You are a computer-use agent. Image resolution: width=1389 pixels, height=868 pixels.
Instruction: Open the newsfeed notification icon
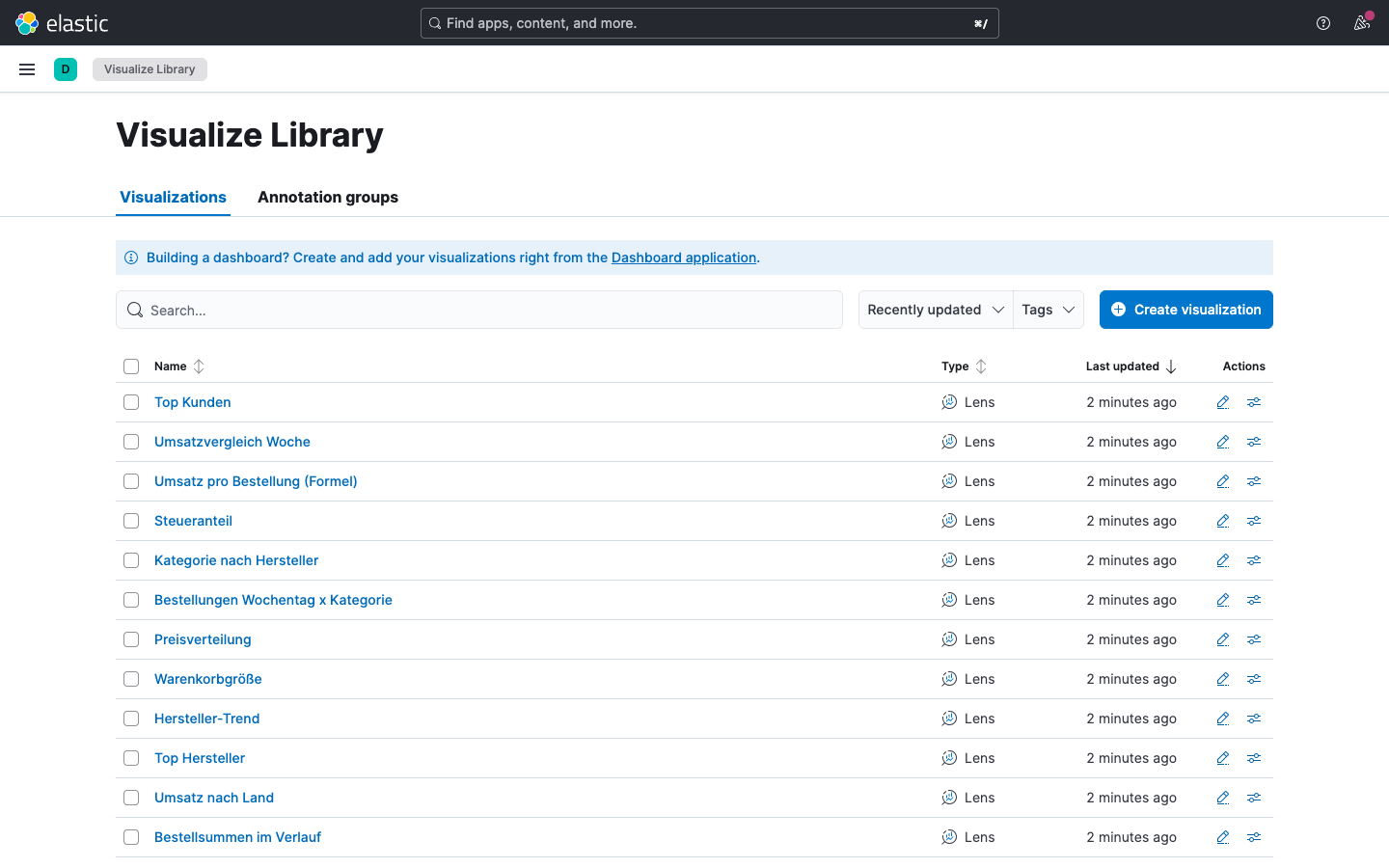[1362, 22]
